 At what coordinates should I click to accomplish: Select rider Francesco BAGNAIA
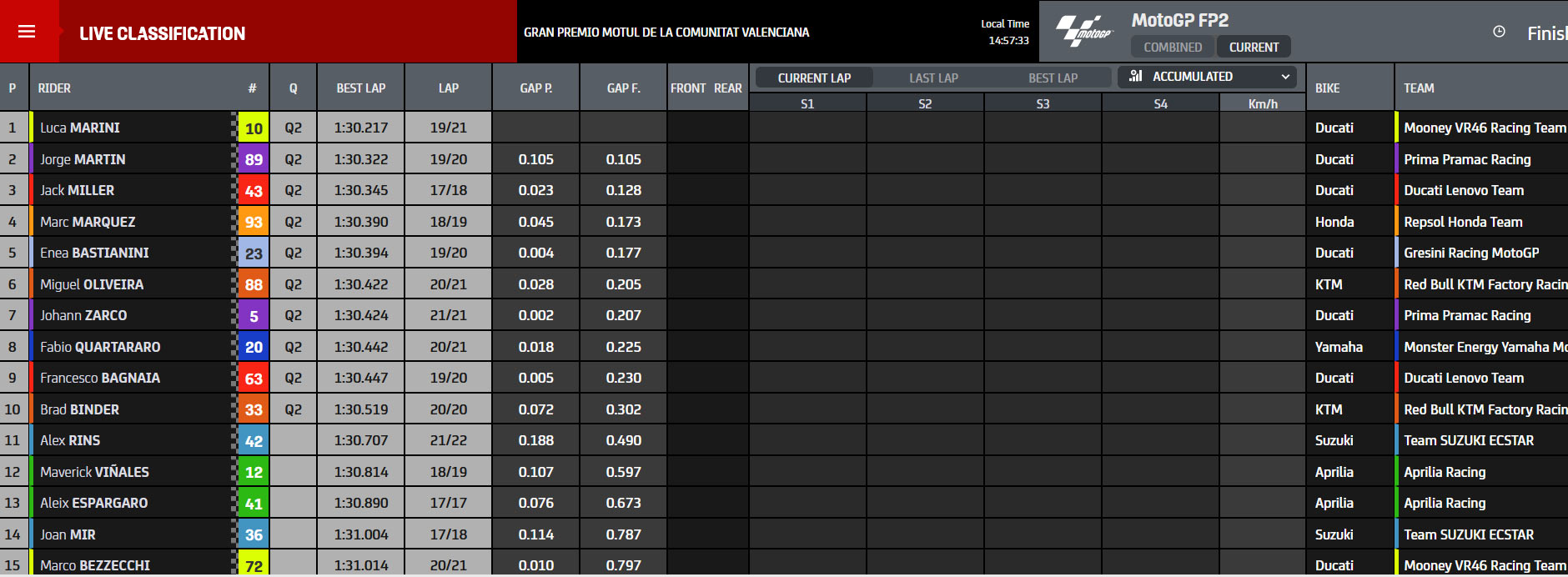[100, 378]
